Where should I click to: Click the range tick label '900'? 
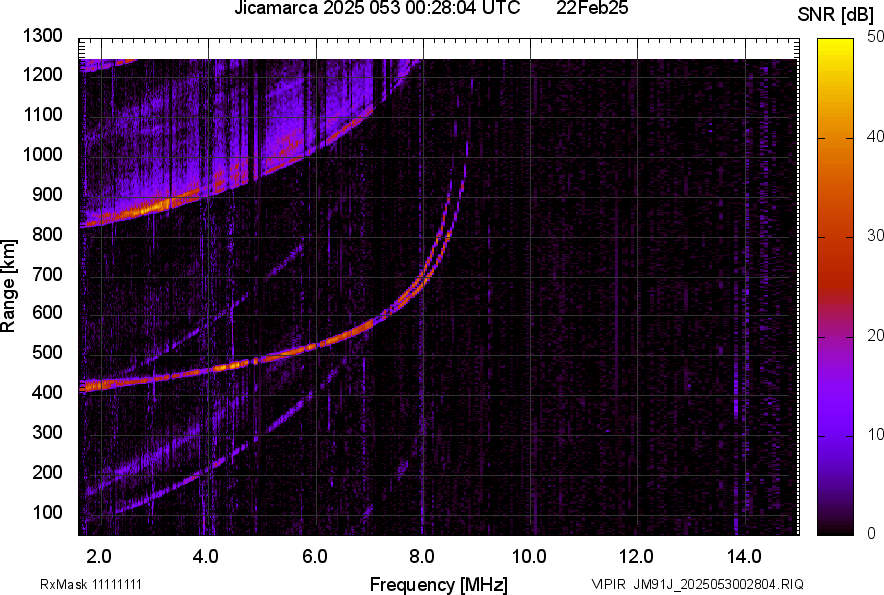tap(47, 194)
